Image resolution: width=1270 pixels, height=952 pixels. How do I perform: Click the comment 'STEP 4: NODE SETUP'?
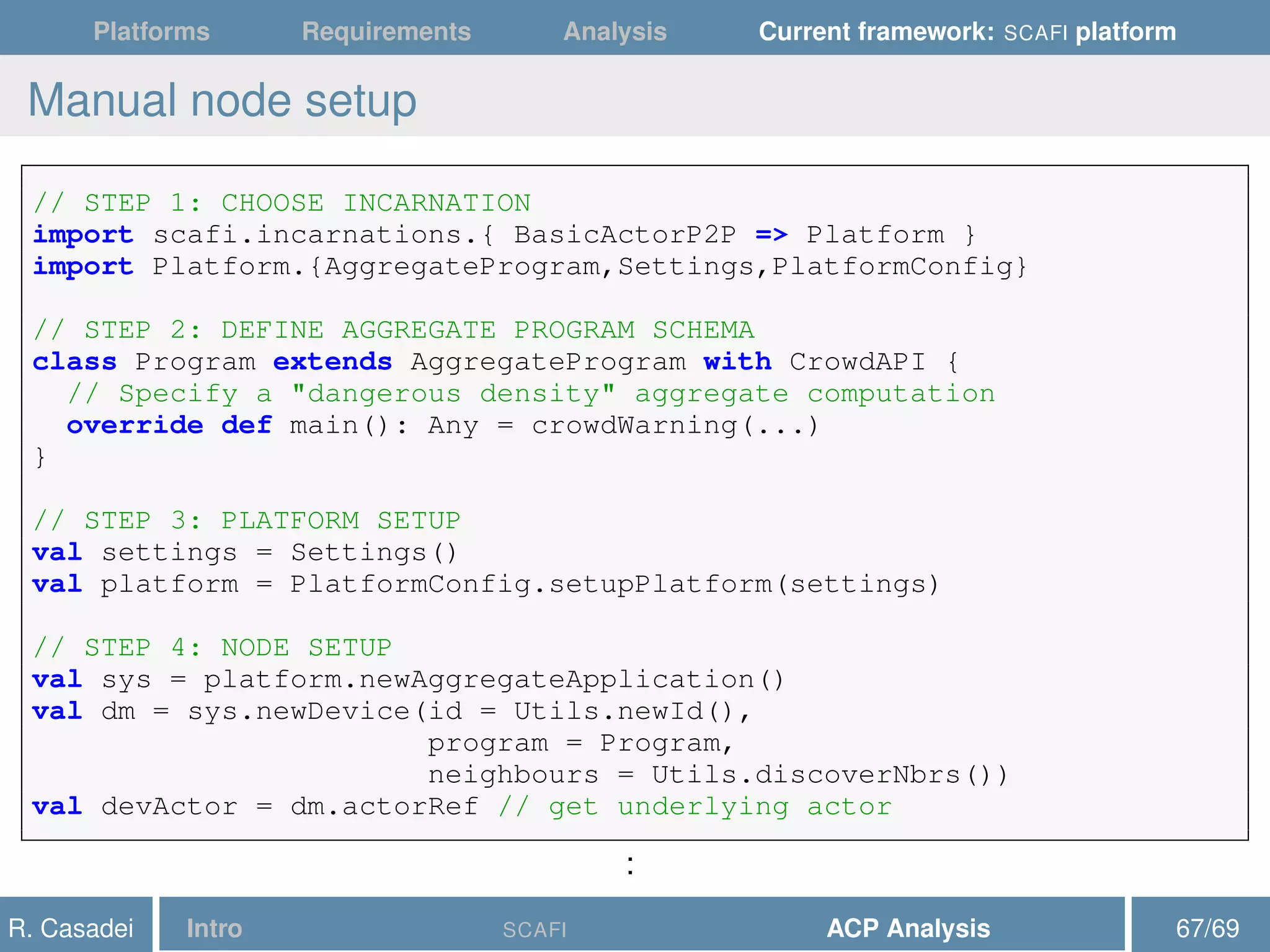click(x=213, y=647)
